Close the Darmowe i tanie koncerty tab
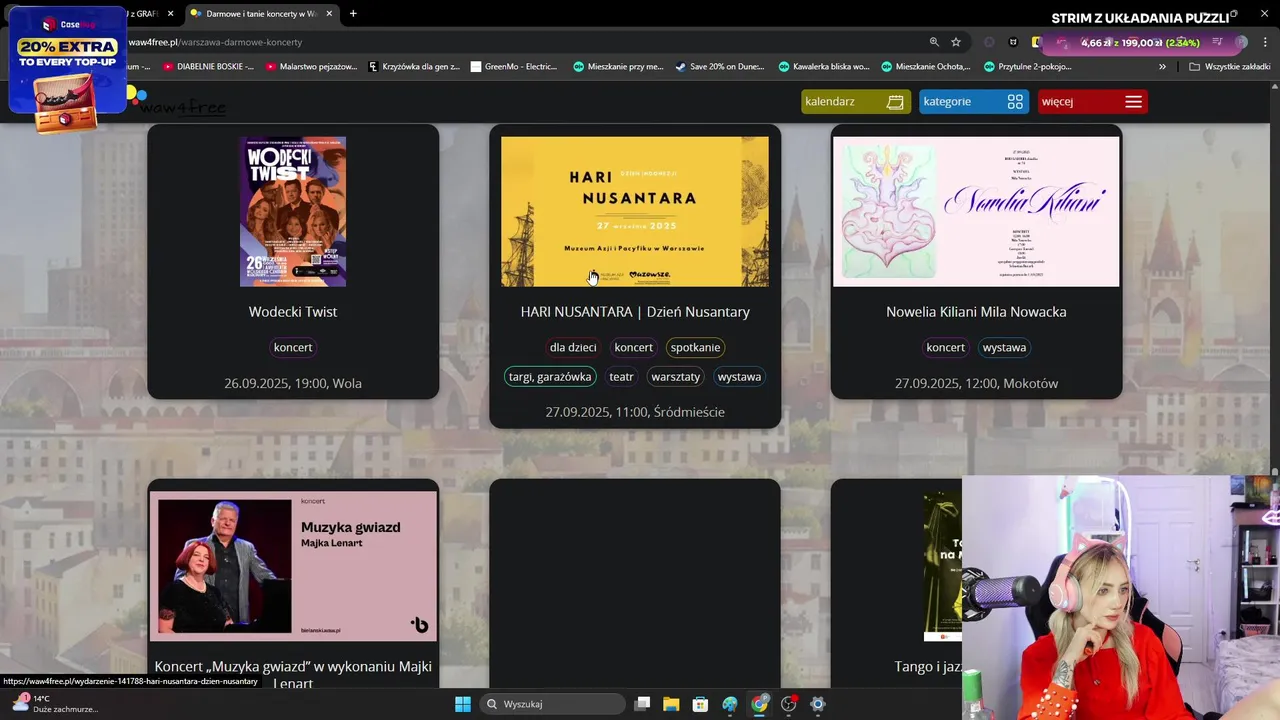Screen dimensions: 1280x720 tap(329, 14)
